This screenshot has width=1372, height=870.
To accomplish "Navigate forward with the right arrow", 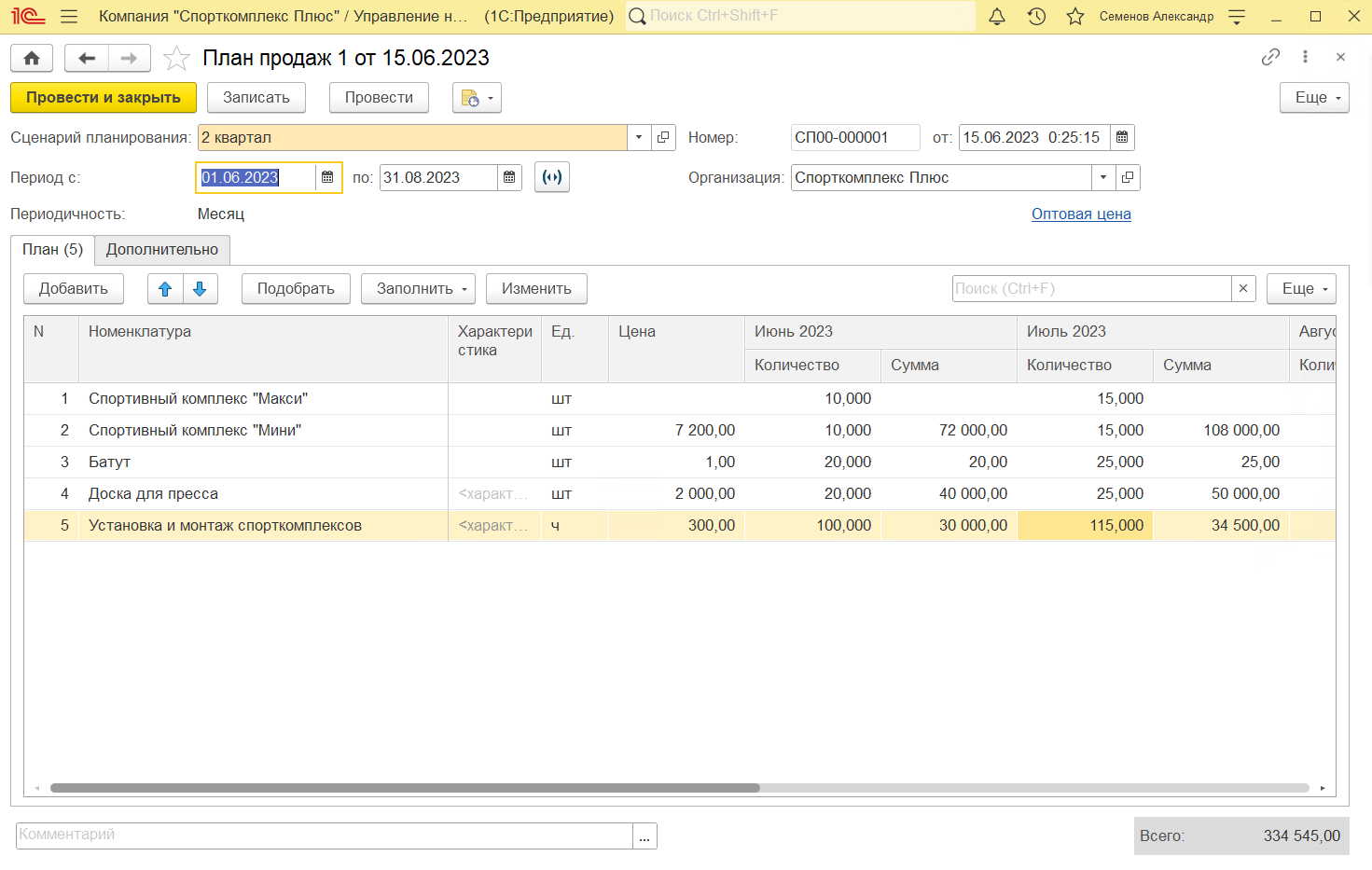I will [129, 58].
